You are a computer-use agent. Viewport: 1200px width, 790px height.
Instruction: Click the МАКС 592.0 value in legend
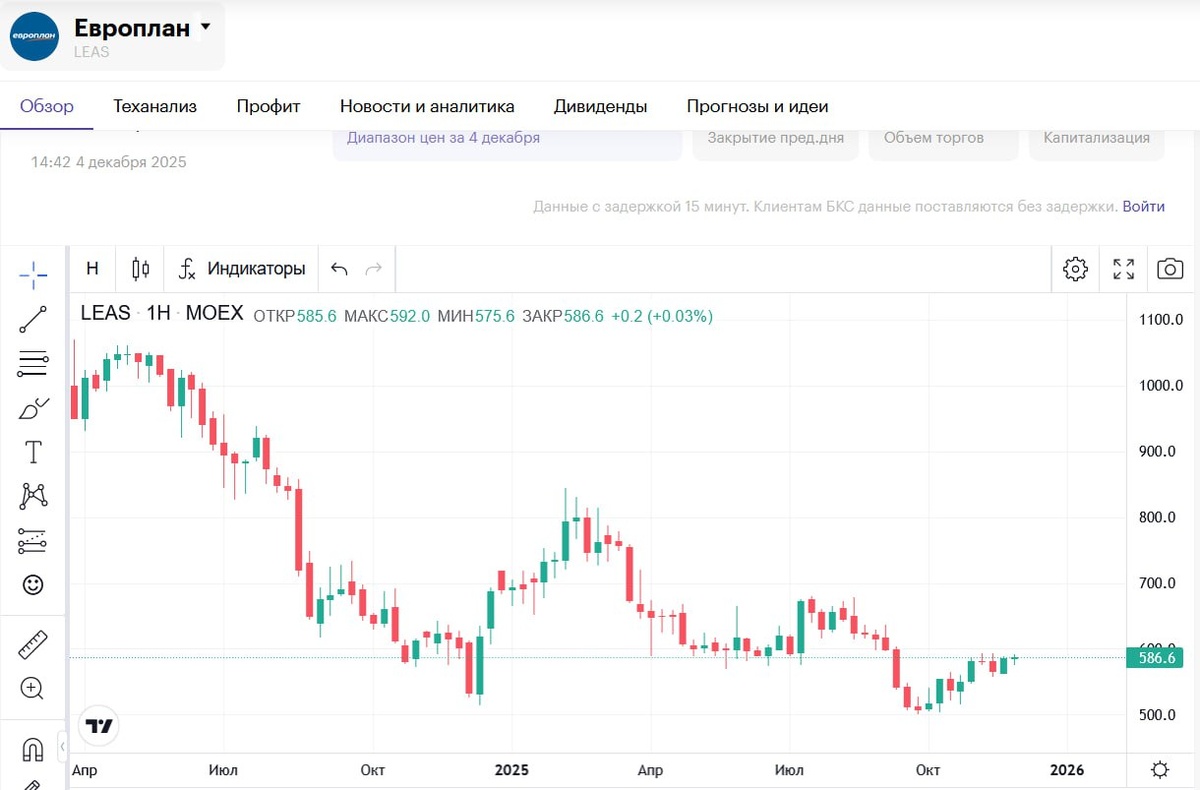387,316
